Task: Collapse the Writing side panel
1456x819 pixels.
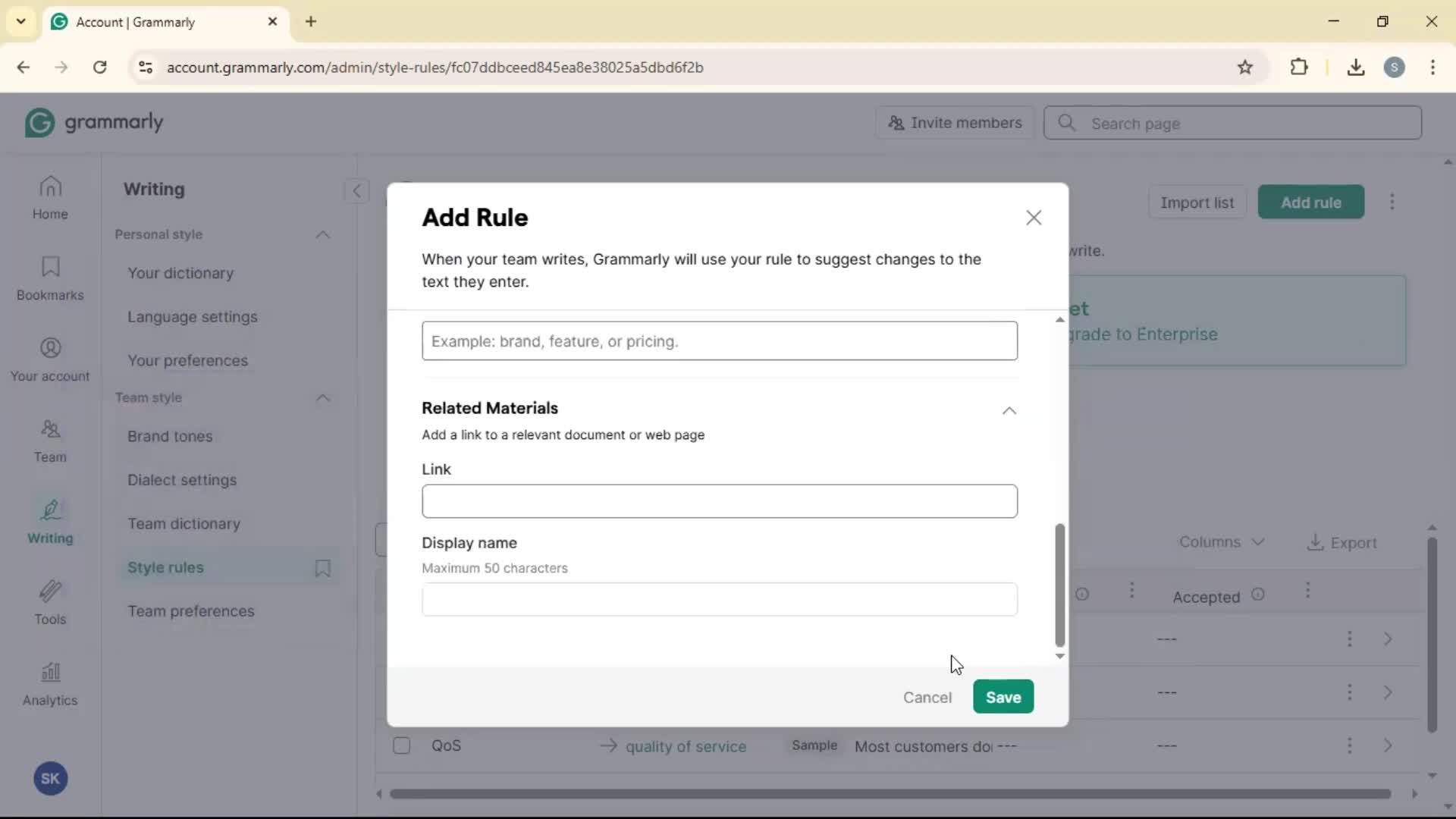Action: click(x=356, y=190)
